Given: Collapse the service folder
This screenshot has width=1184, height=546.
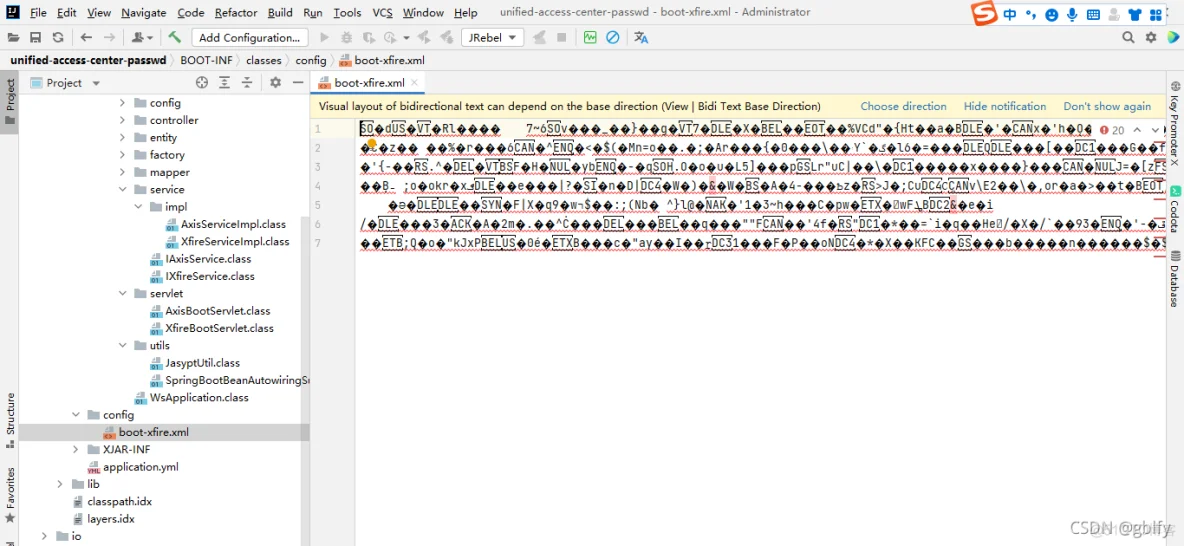Looking at the screenshot, I should [122, 190].
